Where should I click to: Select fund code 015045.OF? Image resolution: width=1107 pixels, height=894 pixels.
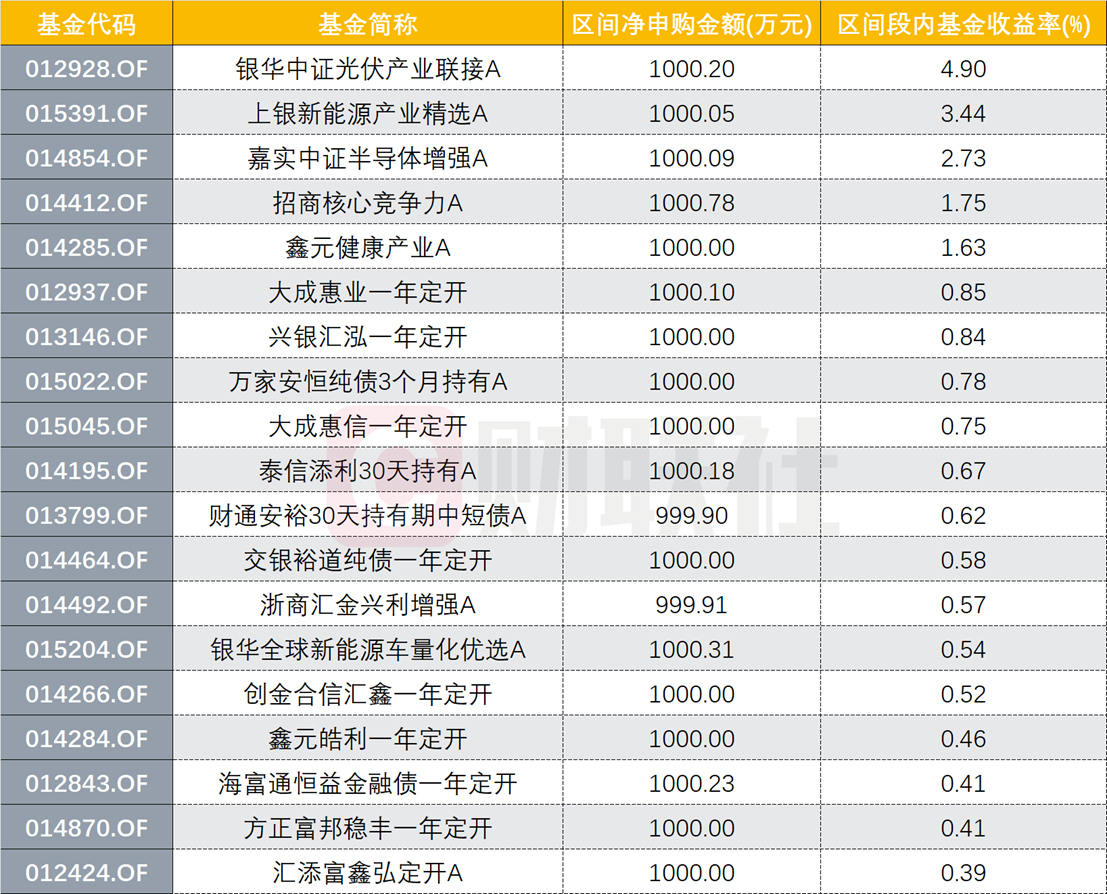pyautogui.click(x=86, y=427)
